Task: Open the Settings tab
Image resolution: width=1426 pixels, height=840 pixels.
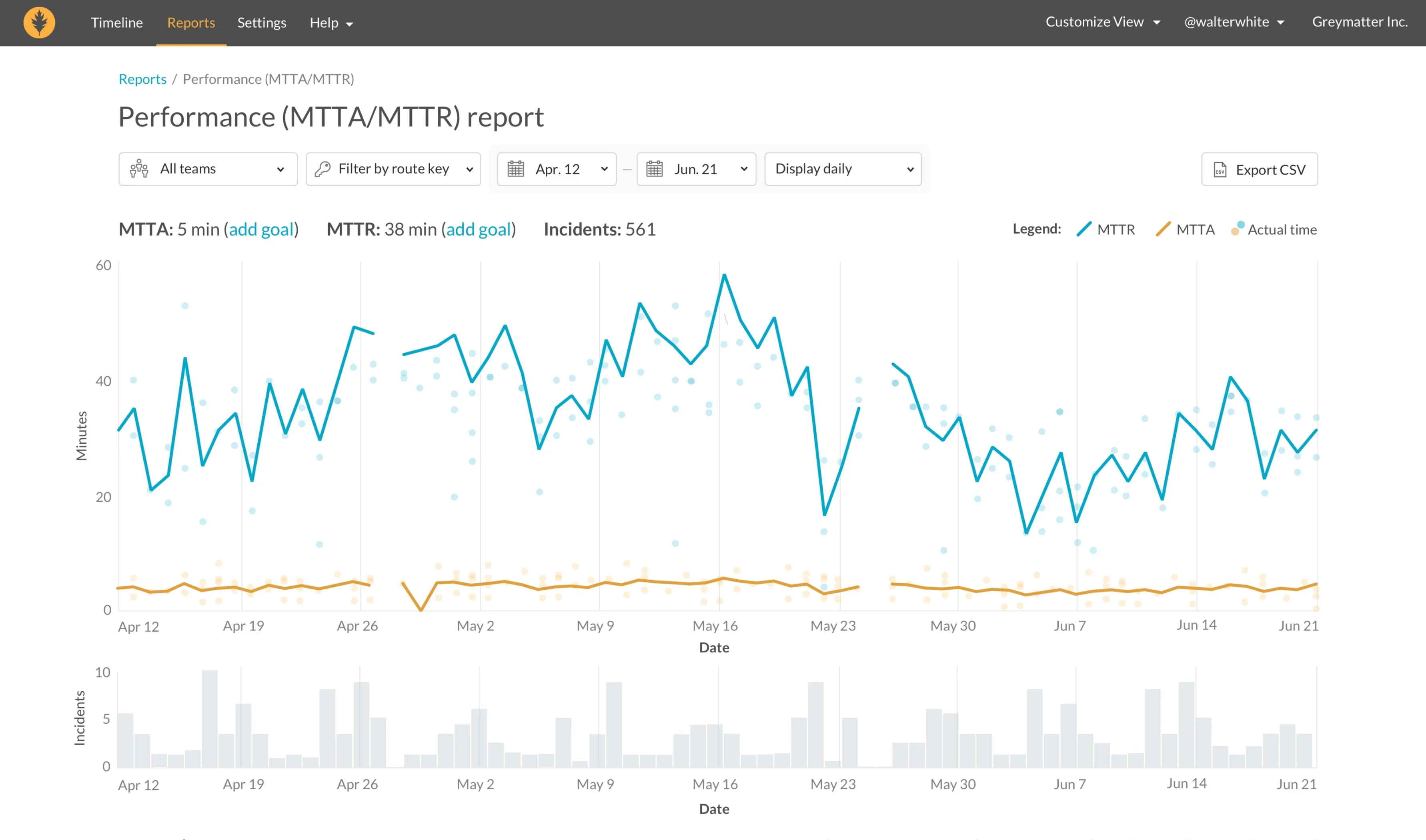Action: click(262, 23)
